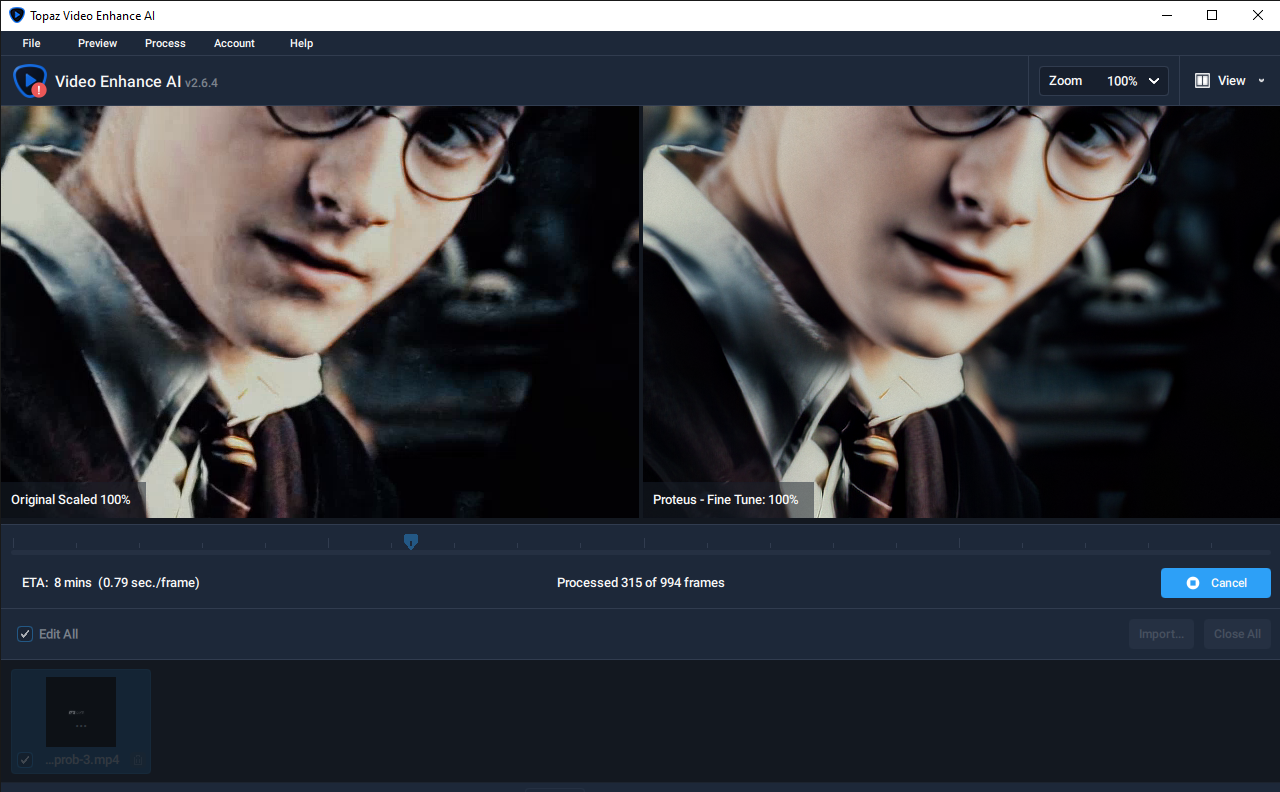Maximize the Topaz Video Enhance AI window

(1212, 15)
